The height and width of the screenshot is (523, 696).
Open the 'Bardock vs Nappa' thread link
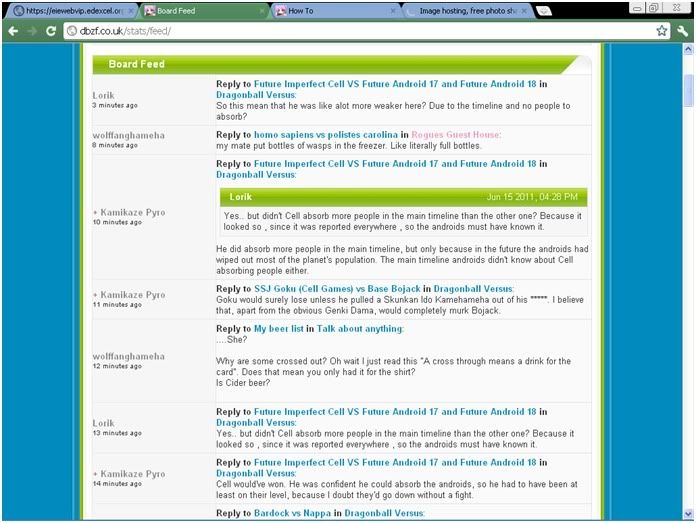coord(293,514)
